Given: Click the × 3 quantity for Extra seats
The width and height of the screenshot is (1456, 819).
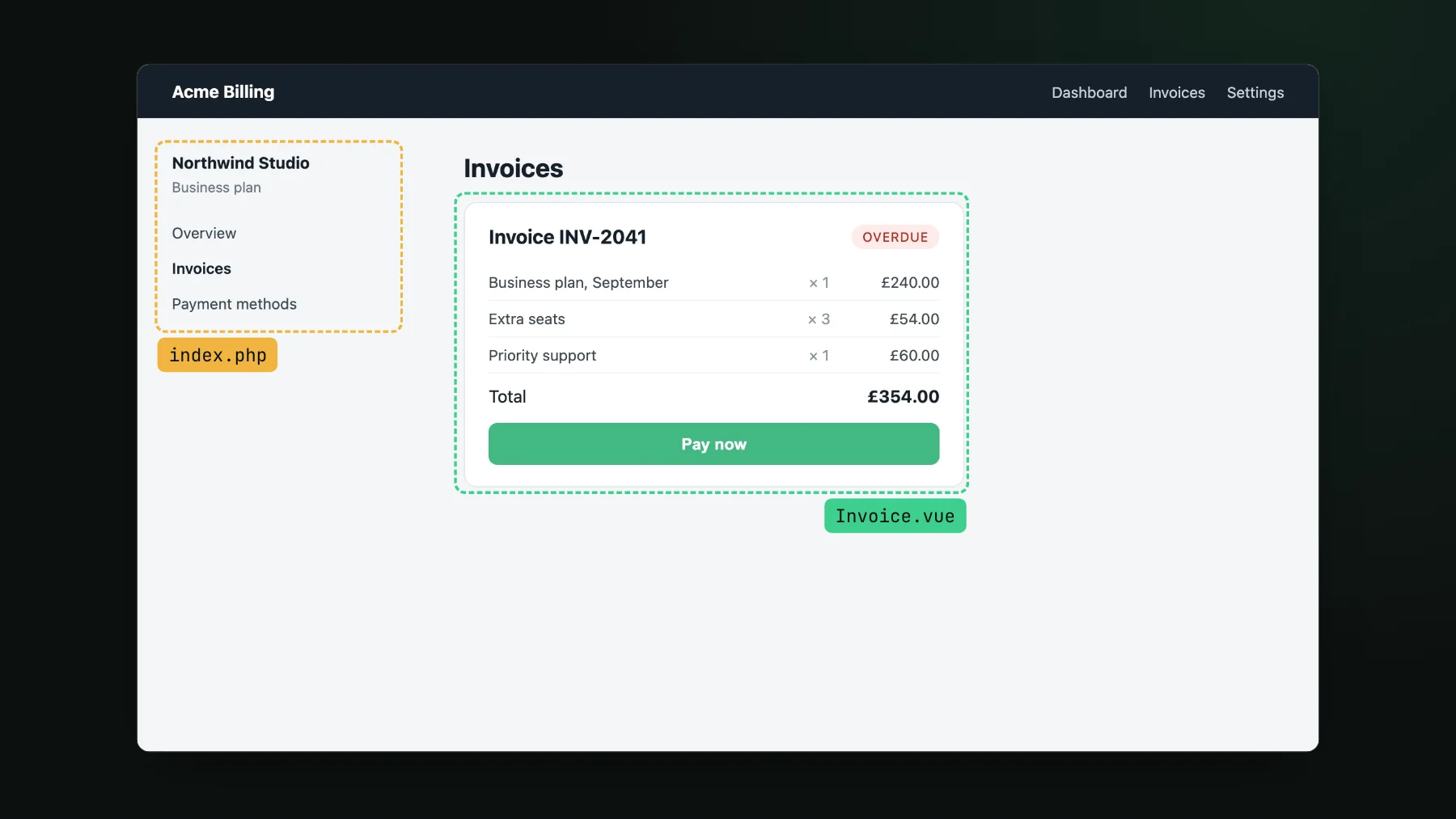Looking at the screenshot, I should [819, 319].
